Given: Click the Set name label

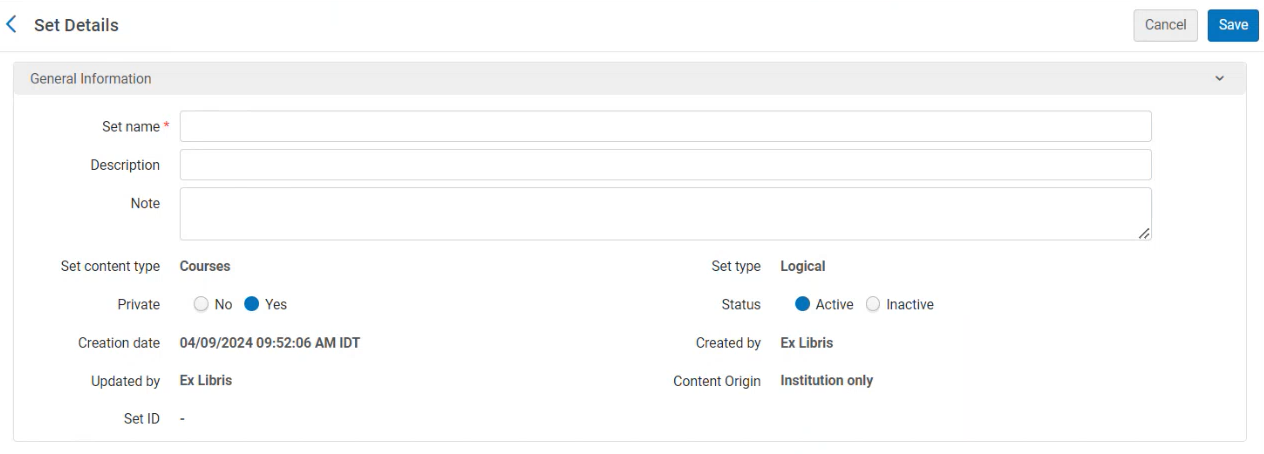Looking at the screenshot, I should pyautogui.click(x=131, y=127).
